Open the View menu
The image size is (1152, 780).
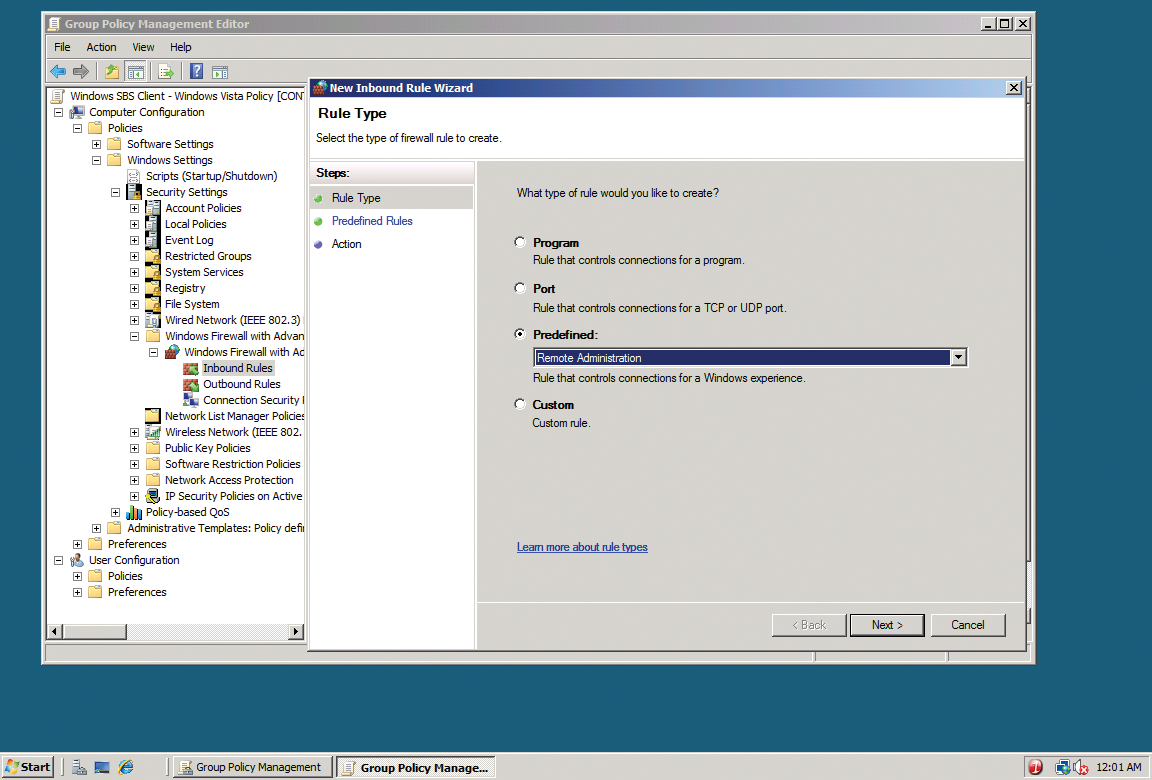click(x=143, y=47)
